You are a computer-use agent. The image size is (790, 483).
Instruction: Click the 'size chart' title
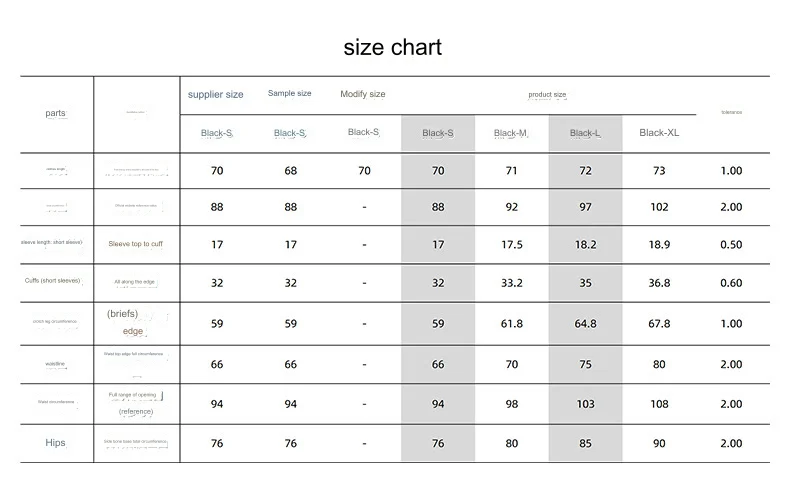tap(392, 47)
